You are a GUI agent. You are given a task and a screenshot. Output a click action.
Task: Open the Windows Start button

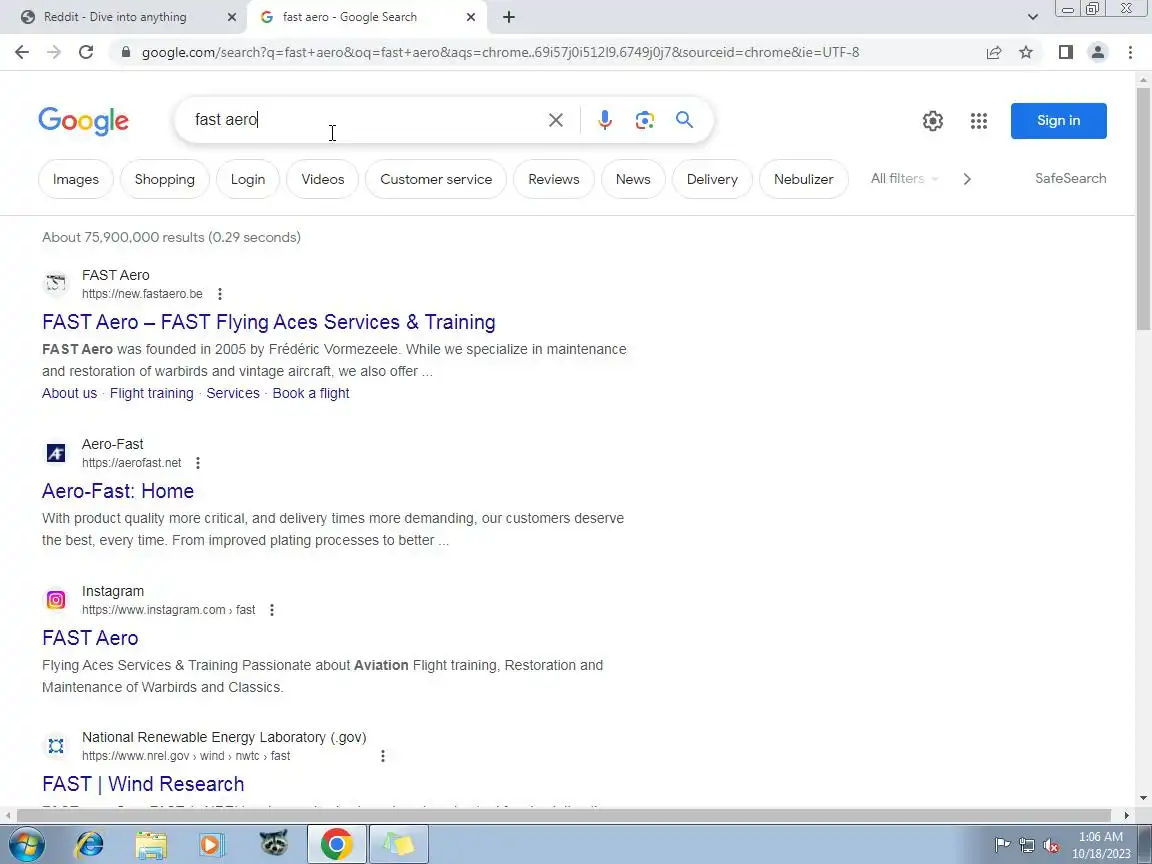pos(26,844)
